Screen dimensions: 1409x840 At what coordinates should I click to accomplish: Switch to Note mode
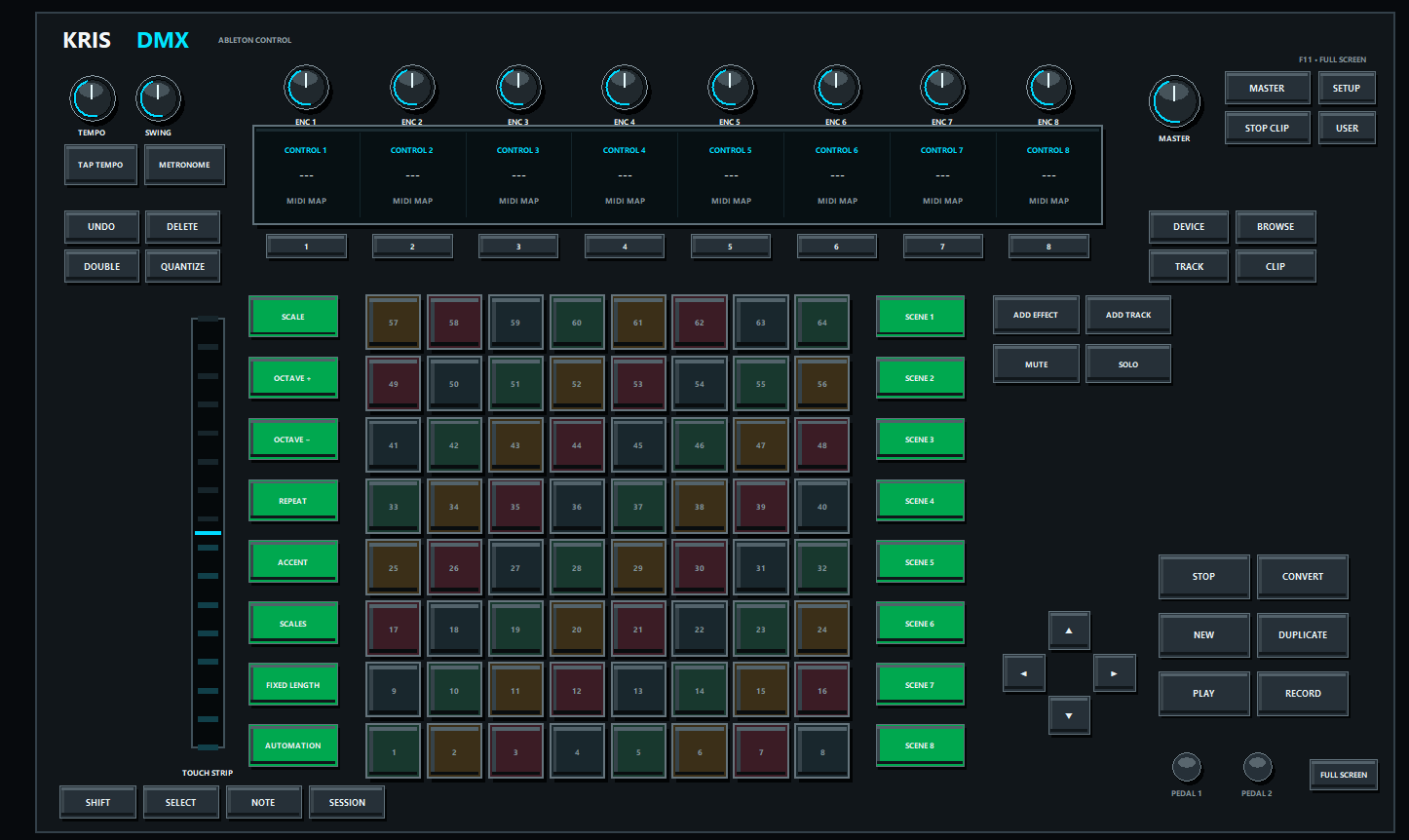click(x=263, y=802)
